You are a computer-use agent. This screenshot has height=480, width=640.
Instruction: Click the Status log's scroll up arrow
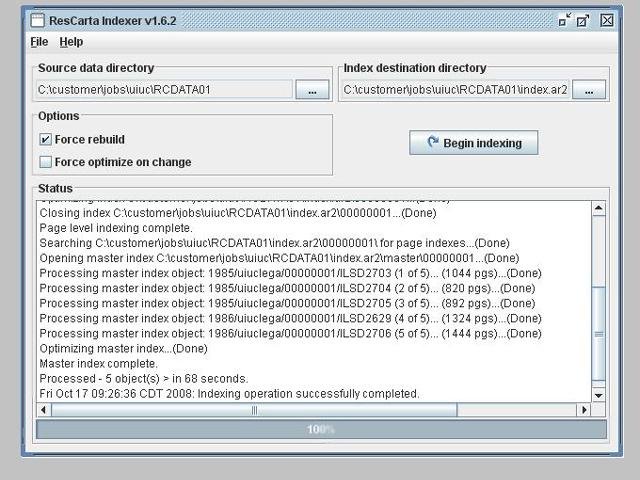599,209
